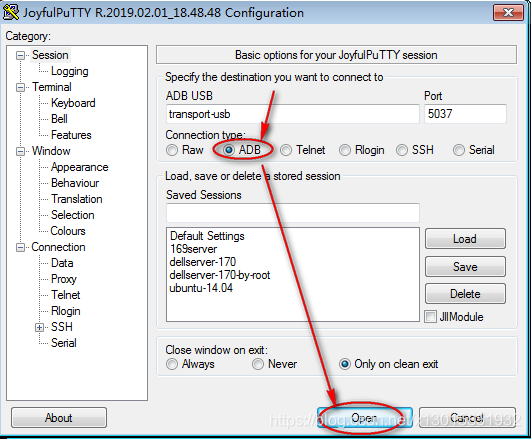531x439 pixels.
Task: Go to the Translation category
Action: tap(77, 199)
